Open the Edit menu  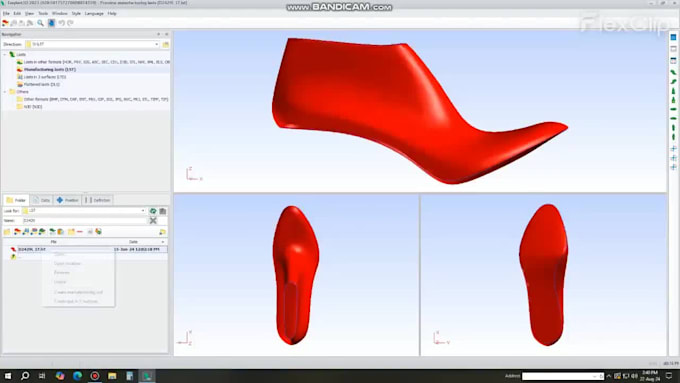click(x=17, y=13)
